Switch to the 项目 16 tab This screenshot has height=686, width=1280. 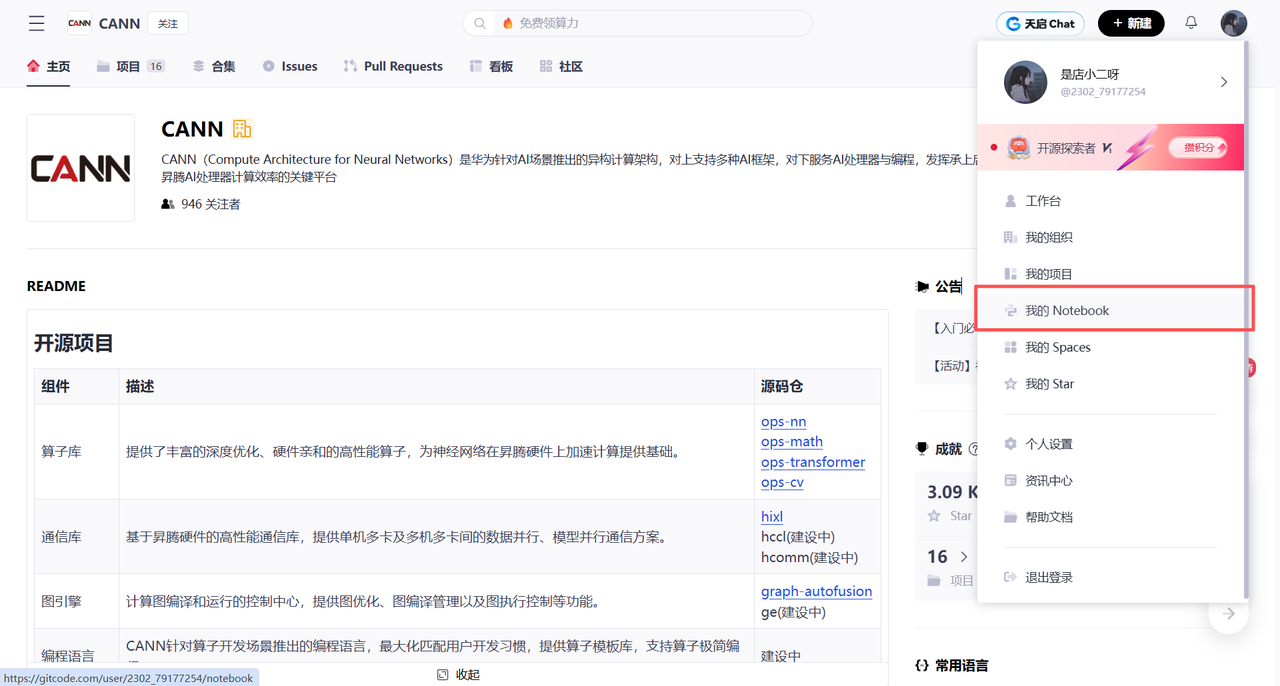(x=130, y=66)
